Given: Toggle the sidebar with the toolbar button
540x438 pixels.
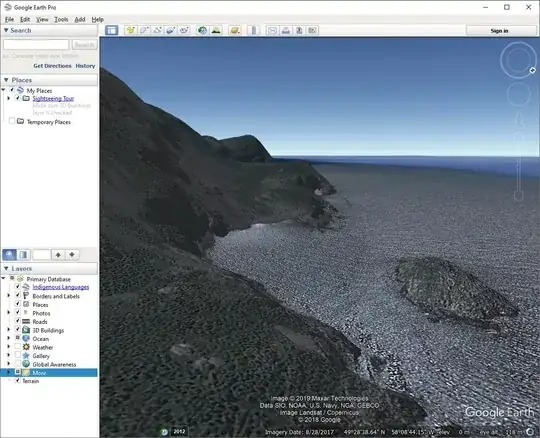Looking at the screenshot, I should [x=111, y=30].
